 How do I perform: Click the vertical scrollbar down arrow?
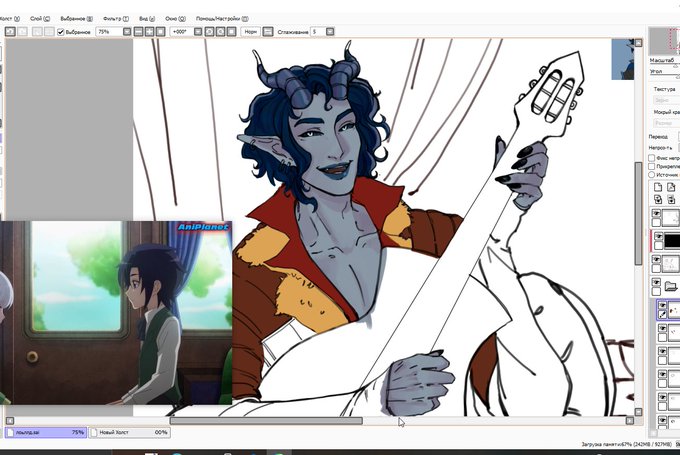pos(638,411)
